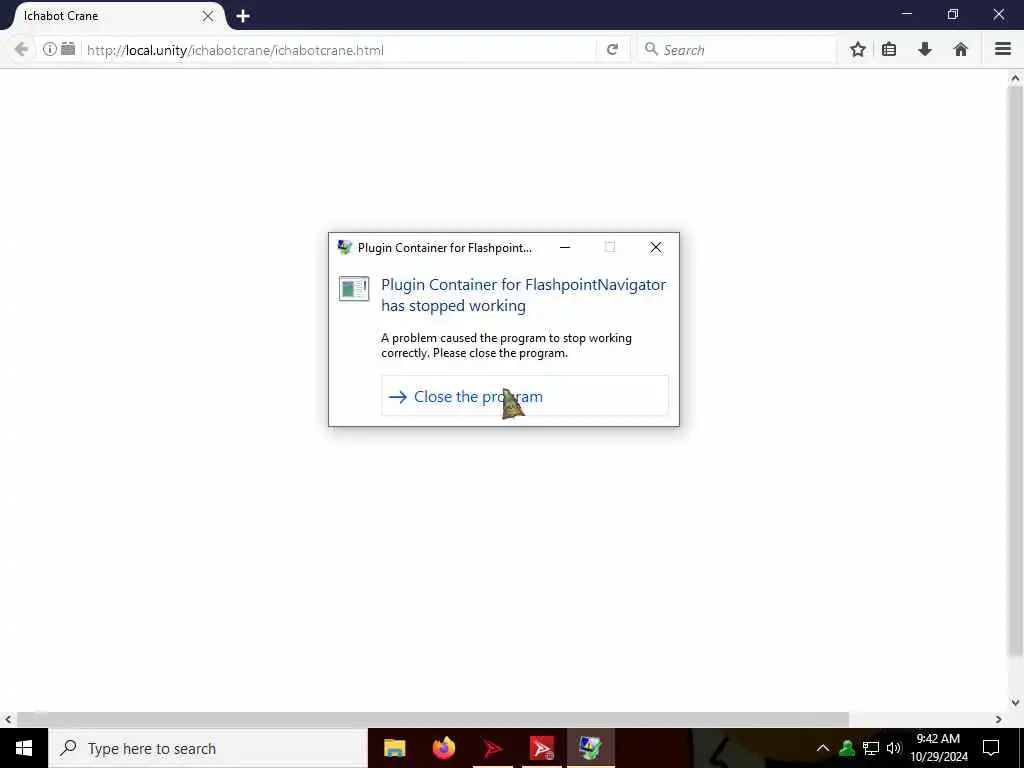Open the browser hamburger menu
1024x768 pixels.
(1003, 49)
